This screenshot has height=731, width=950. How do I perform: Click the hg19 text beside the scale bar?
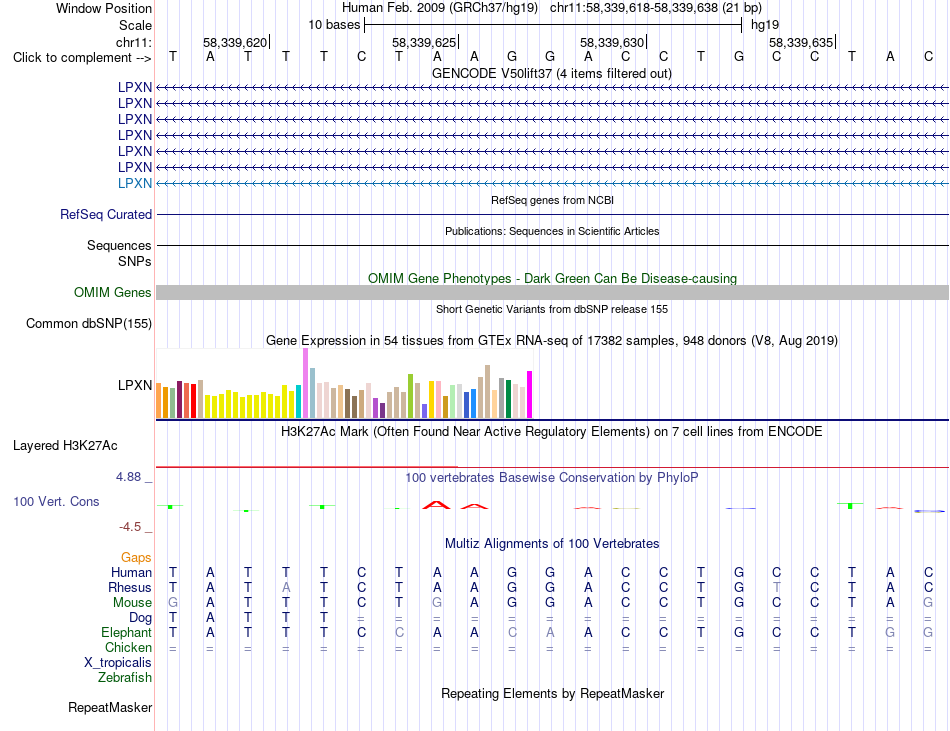(765, 25)
